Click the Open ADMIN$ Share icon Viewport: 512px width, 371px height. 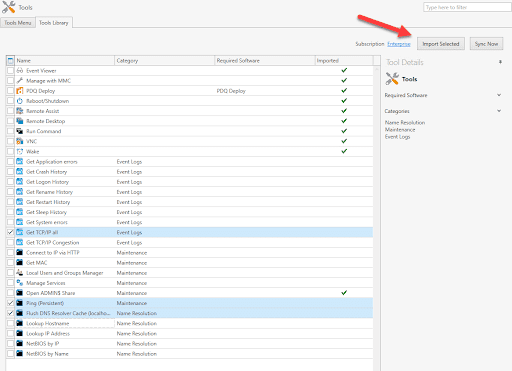[x=20, y=293]
